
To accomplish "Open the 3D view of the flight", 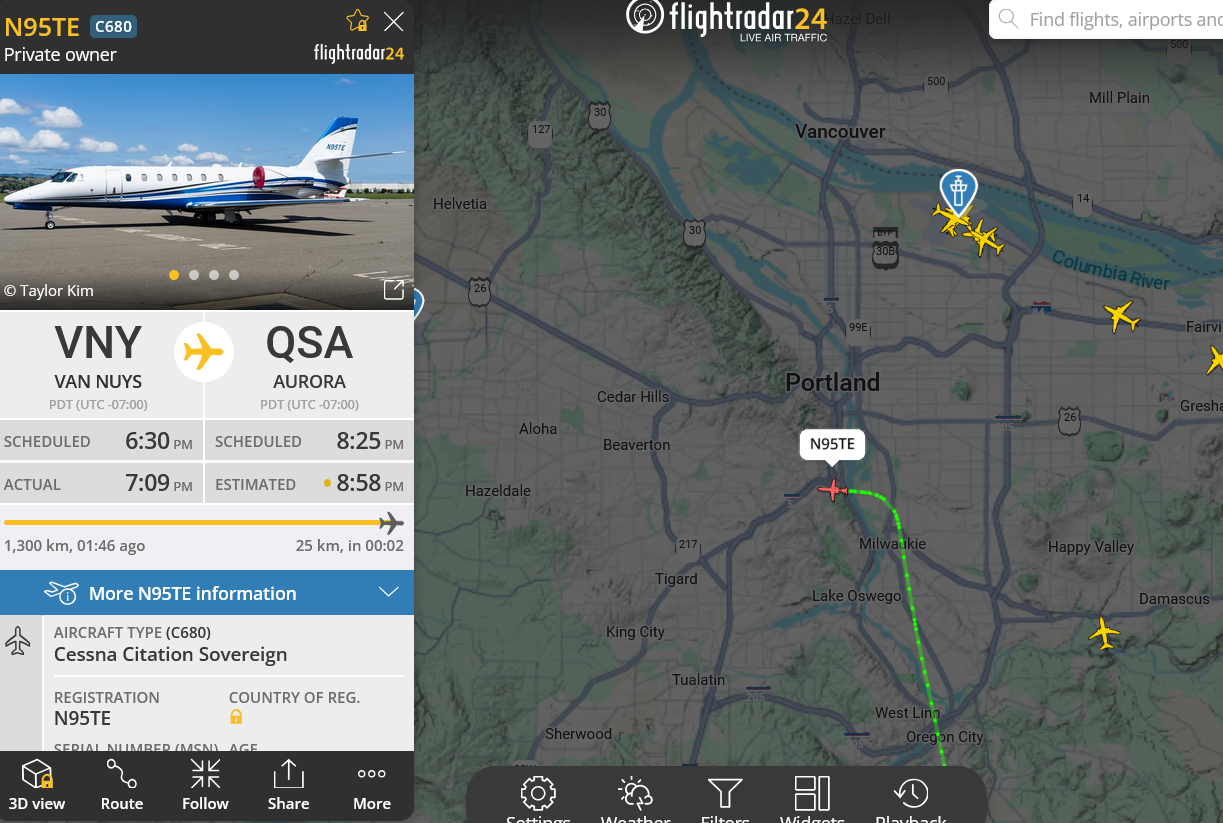I will pyautogui.click(x=37, y=785).
